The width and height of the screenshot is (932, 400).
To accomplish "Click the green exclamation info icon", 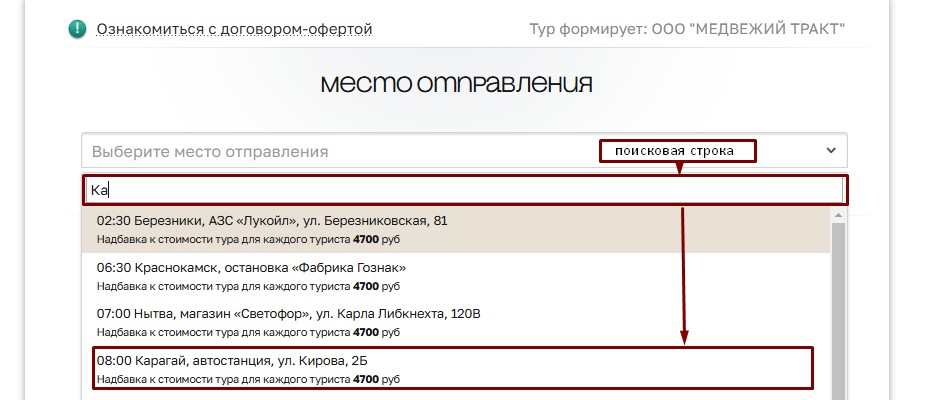I will pyautogui.click(x=77, y=29).
